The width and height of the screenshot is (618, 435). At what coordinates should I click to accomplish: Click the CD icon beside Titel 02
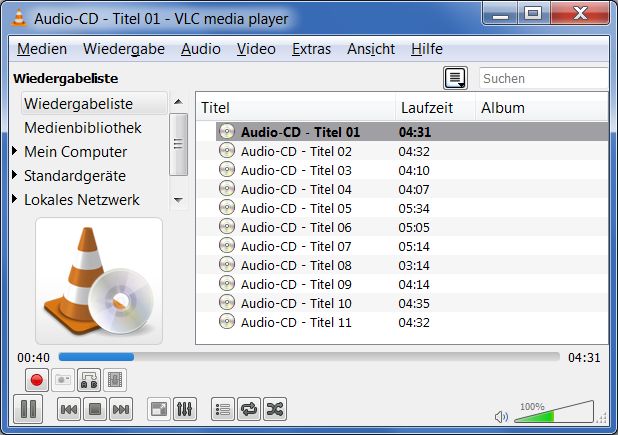pos(227,150)
